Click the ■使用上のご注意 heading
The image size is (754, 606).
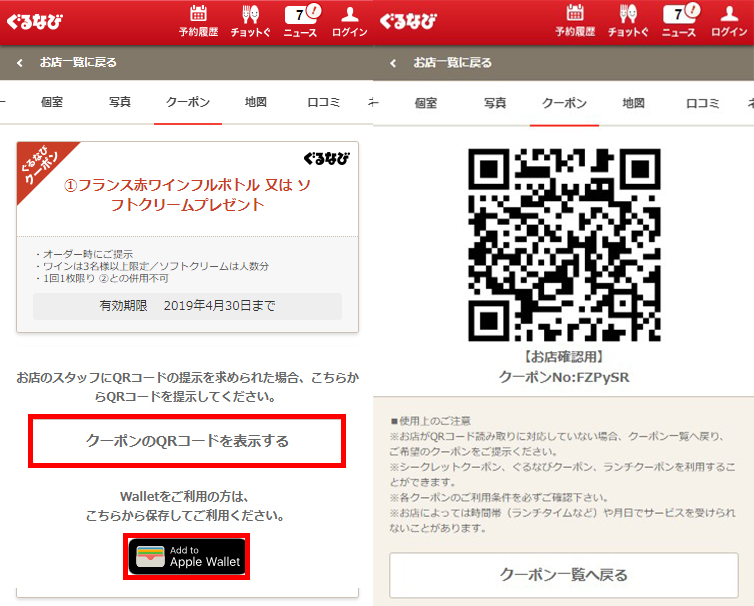pyautogui.click(x=430, y=421)
